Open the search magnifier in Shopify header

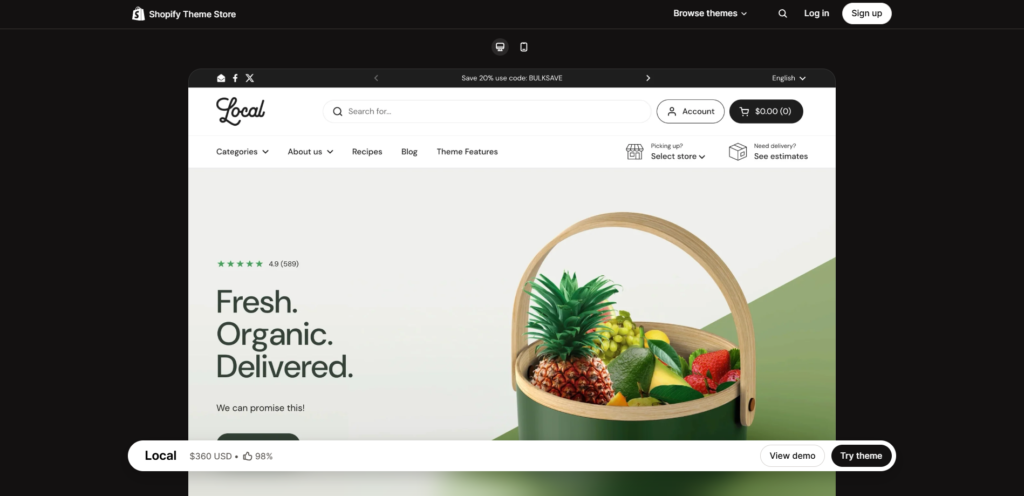click(782, 14)
